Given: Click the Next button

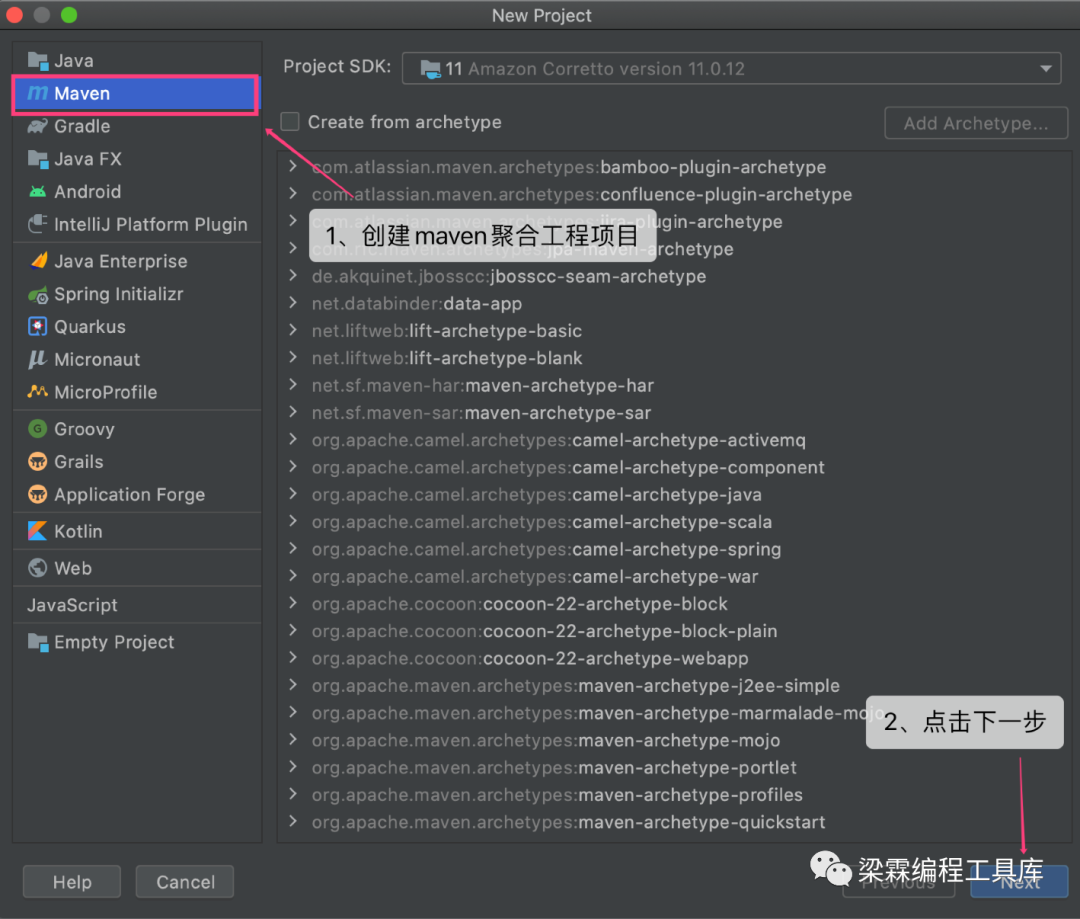Looking at the screenshot, I should (1019, 882).
